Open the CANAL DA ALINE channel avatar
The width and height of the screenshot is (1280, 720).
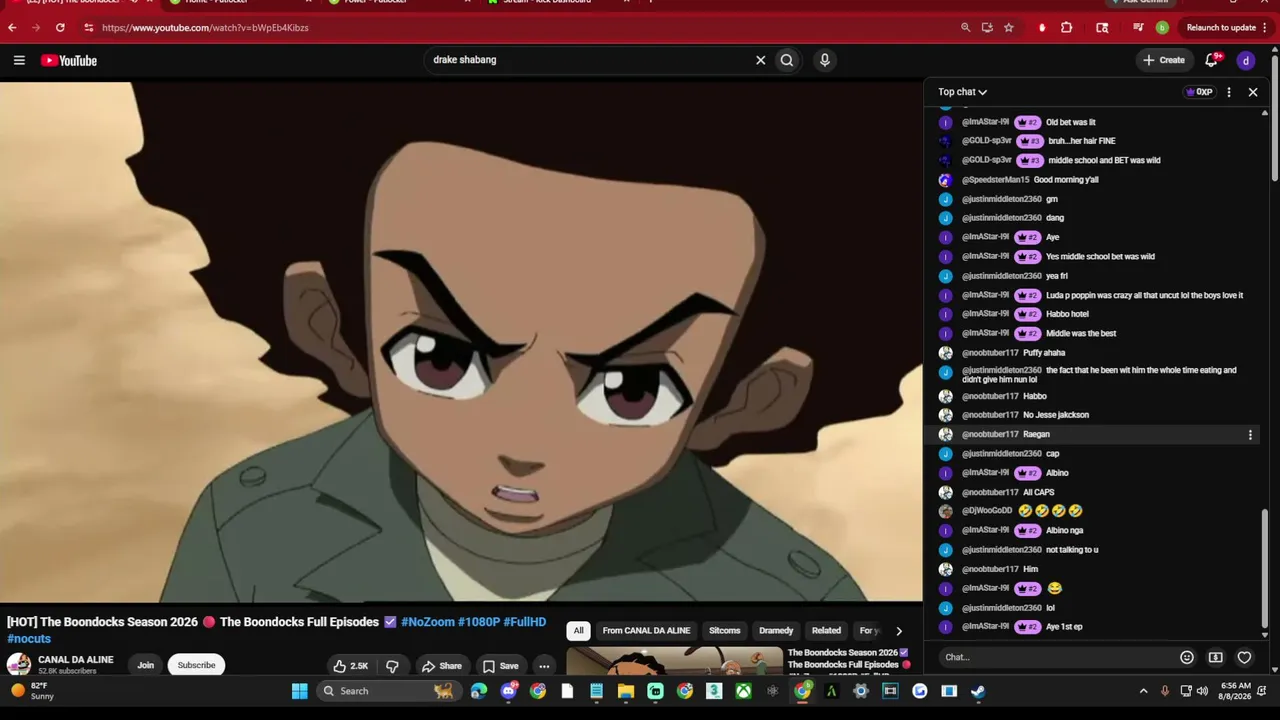point(19,665)
